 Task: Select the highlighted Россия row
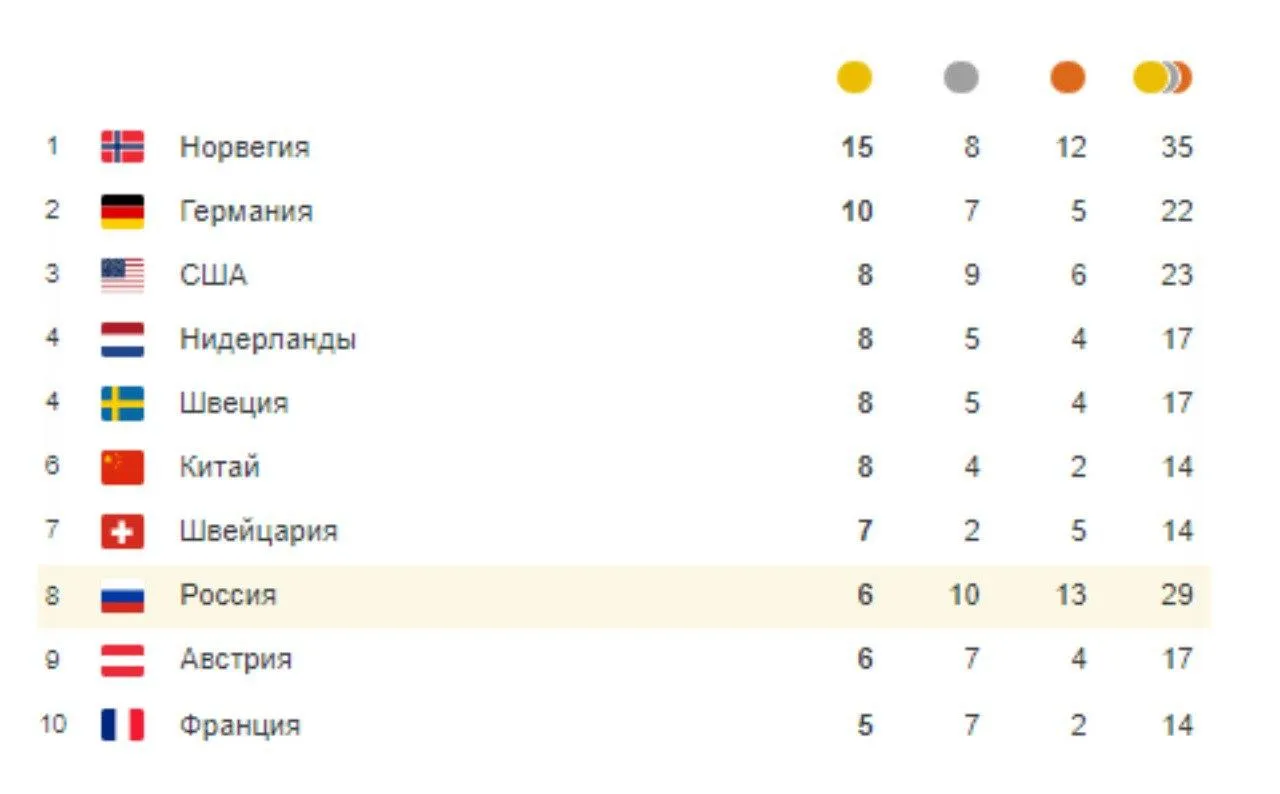(x=624, y=596)
